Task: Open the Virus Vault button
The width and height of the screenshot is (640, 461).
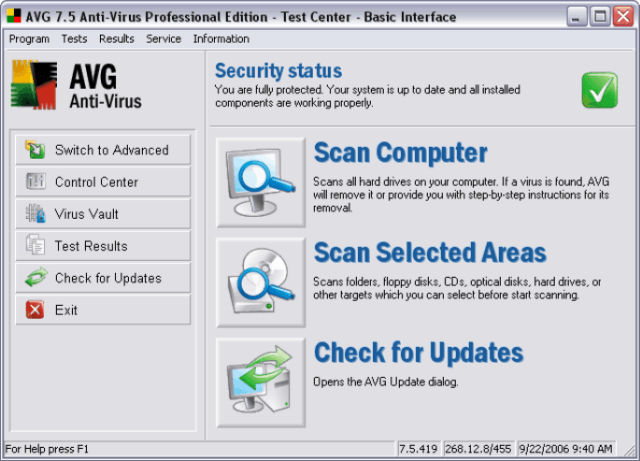Action: pos(103,214)
